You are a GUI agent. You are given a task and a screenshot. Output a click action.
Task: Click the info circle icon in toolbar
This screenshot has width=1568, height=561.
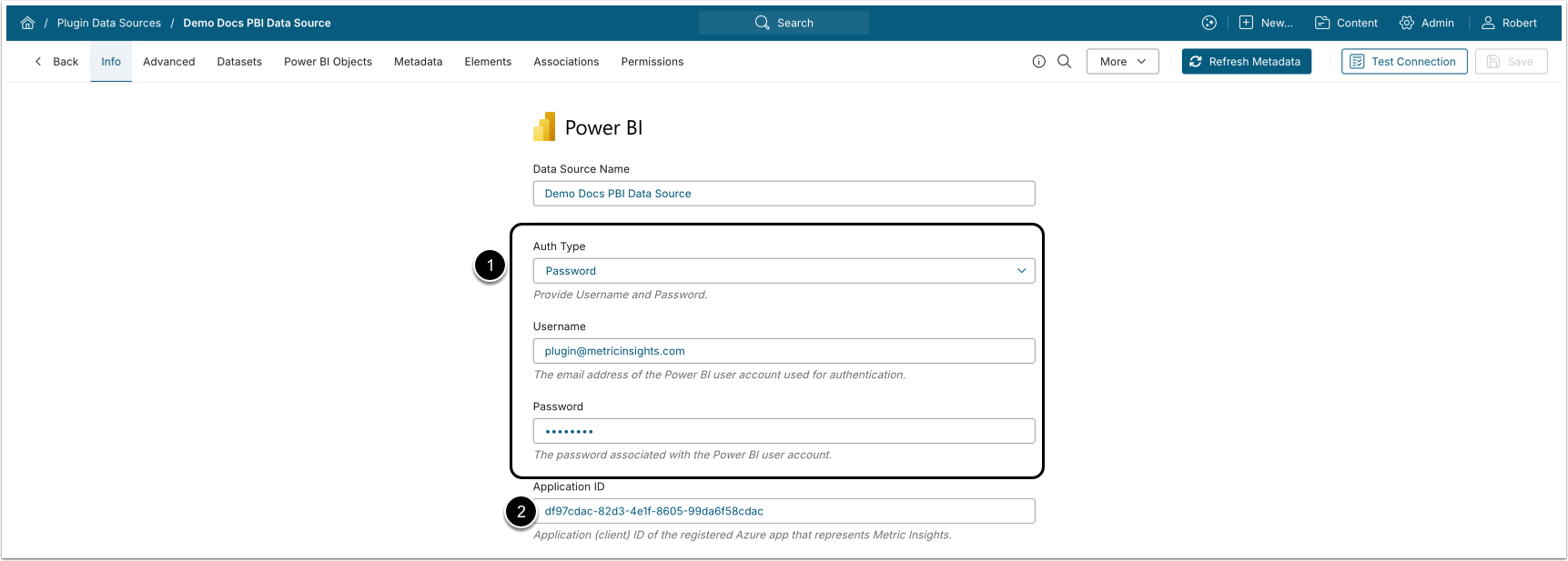coord(1039,62)
